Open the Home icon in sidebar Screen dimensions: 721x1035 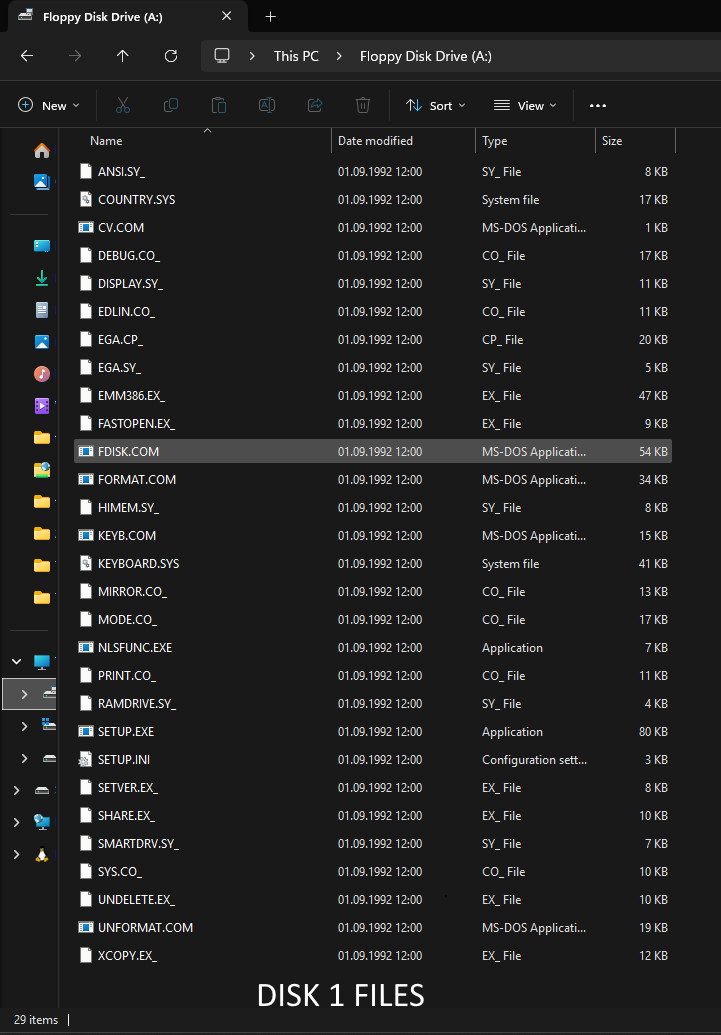[42, 151]
